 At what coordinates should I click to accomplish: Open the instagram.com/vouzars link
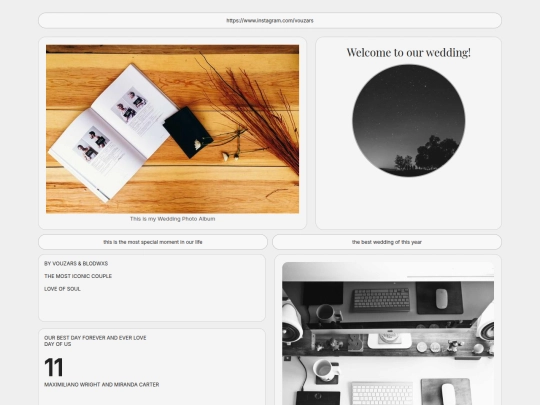pos(270,21)
